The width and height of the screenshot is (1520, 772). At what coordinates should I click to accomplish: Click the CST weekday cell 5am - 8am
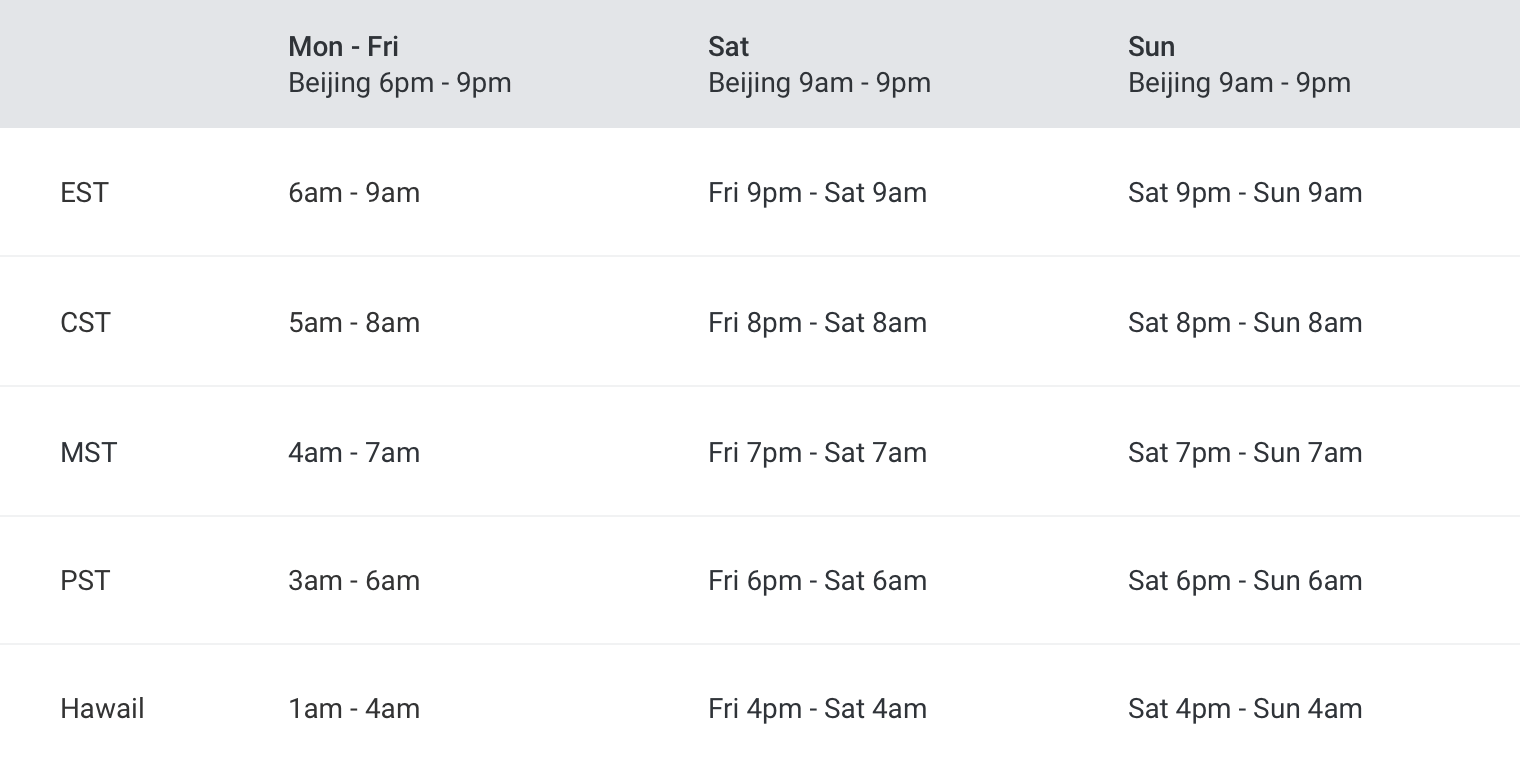pos(354,322)
